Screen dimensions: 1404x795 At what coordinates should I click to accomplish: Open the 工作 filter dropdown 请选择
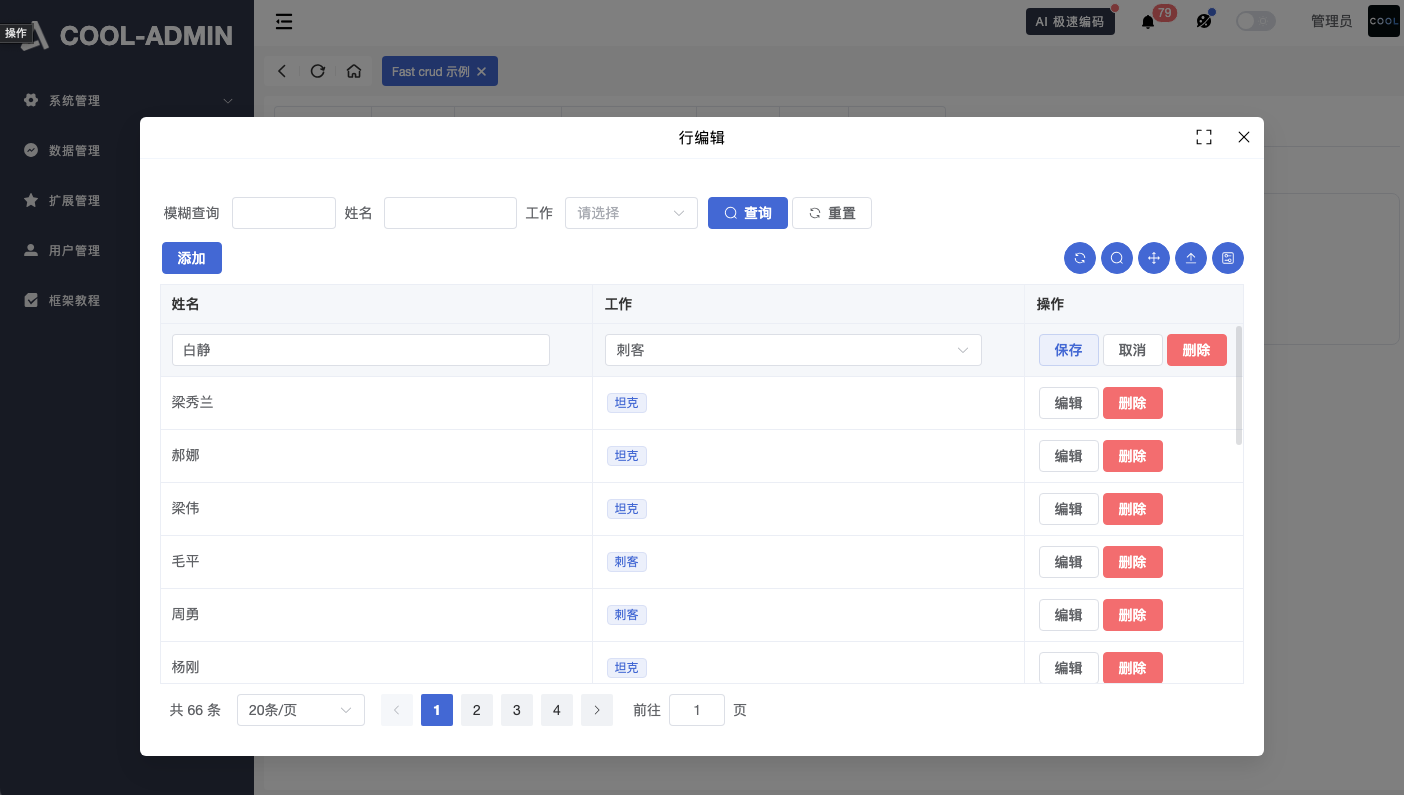pyautogui.click(x=631, y=213)
